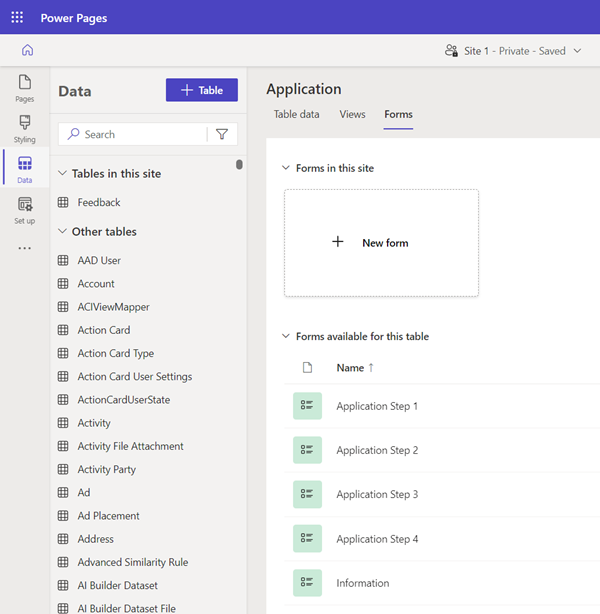Viewport: 600px width, 614px height.
Task: Go to the Home icon
Action: coord(27,51)
